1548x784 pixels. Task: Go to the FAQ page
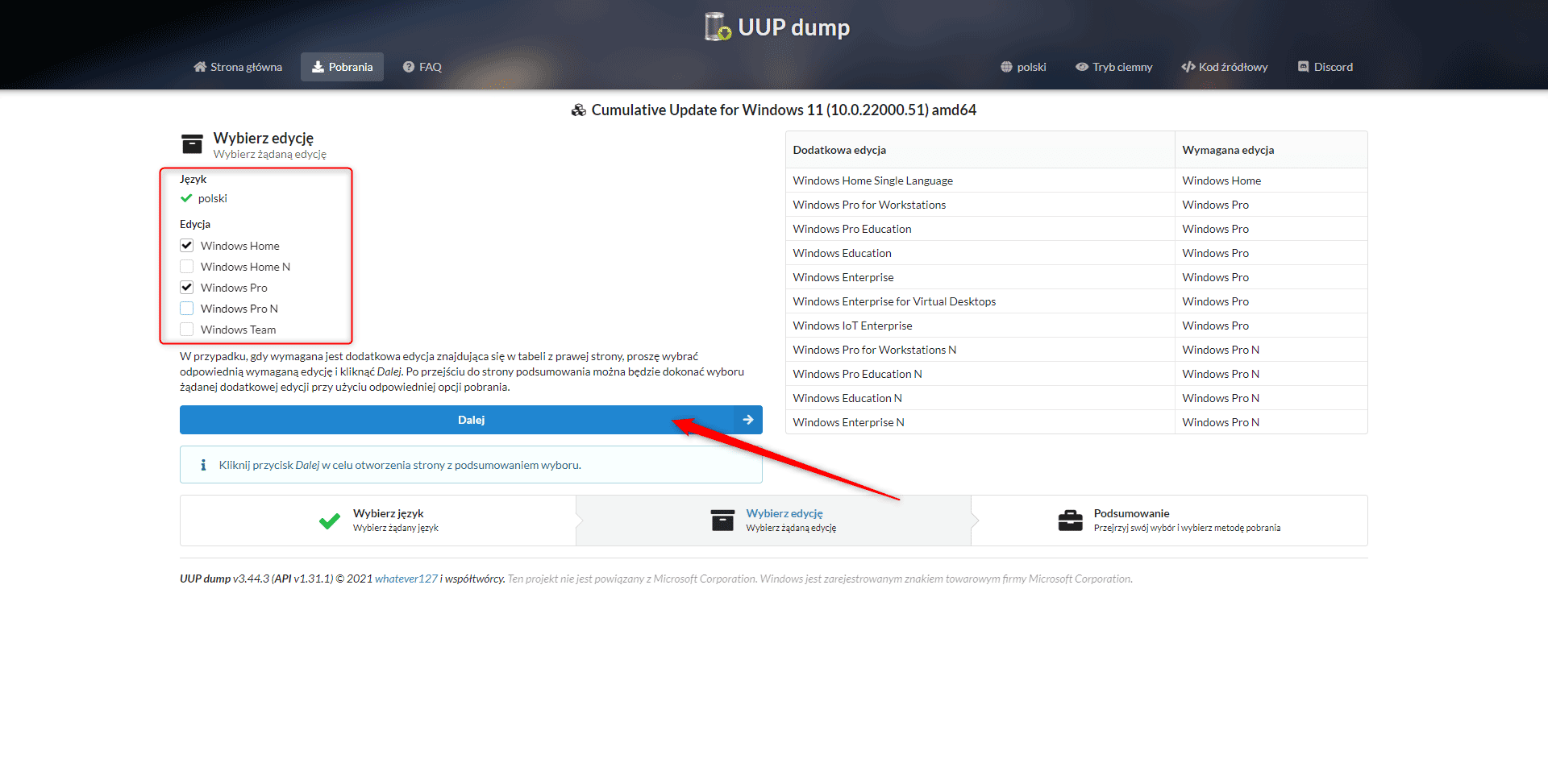pyautogui.click(x=422, y=67)
